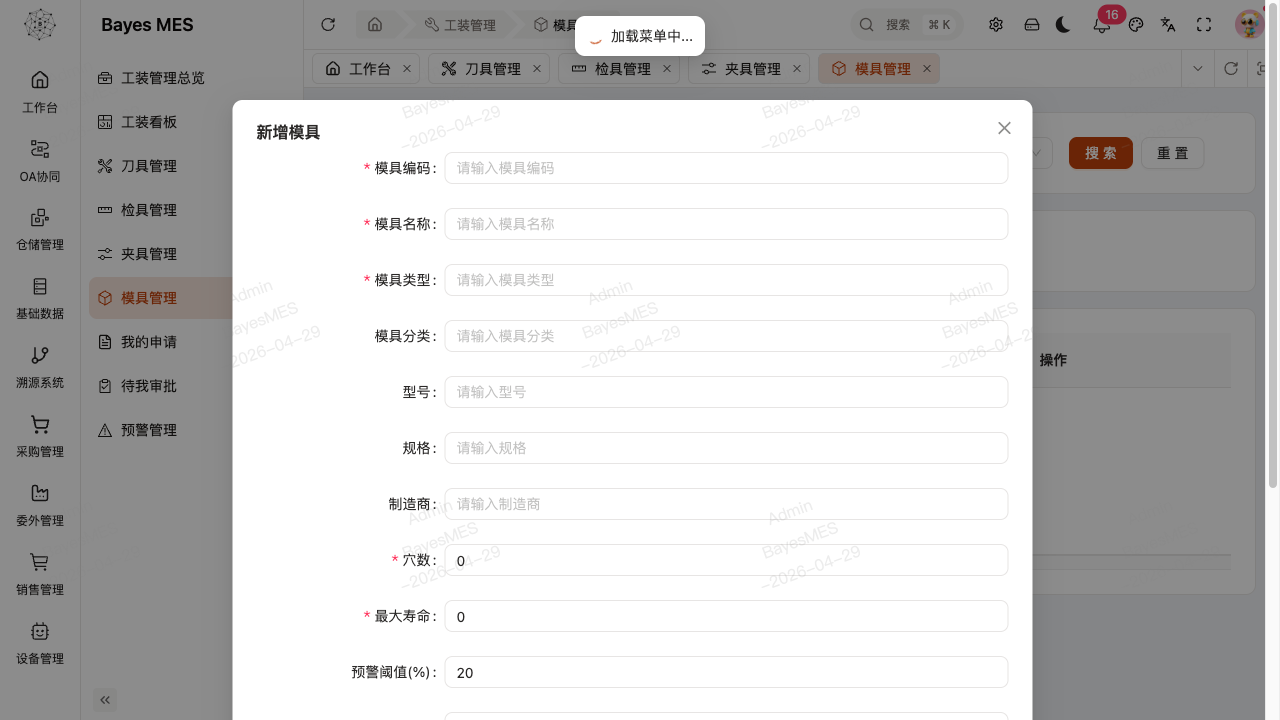Image resolution: width=1280 pixels, height=720 pixels.
Task: Refresh current tab via tab bar icon
Action: pos(1231,69)
